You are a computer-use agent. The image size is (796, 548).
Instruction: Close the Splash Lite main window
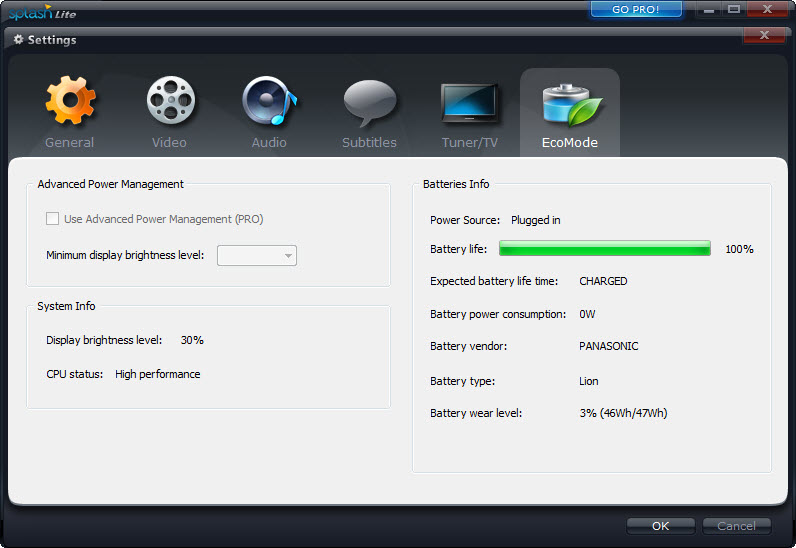pos(768,9)
